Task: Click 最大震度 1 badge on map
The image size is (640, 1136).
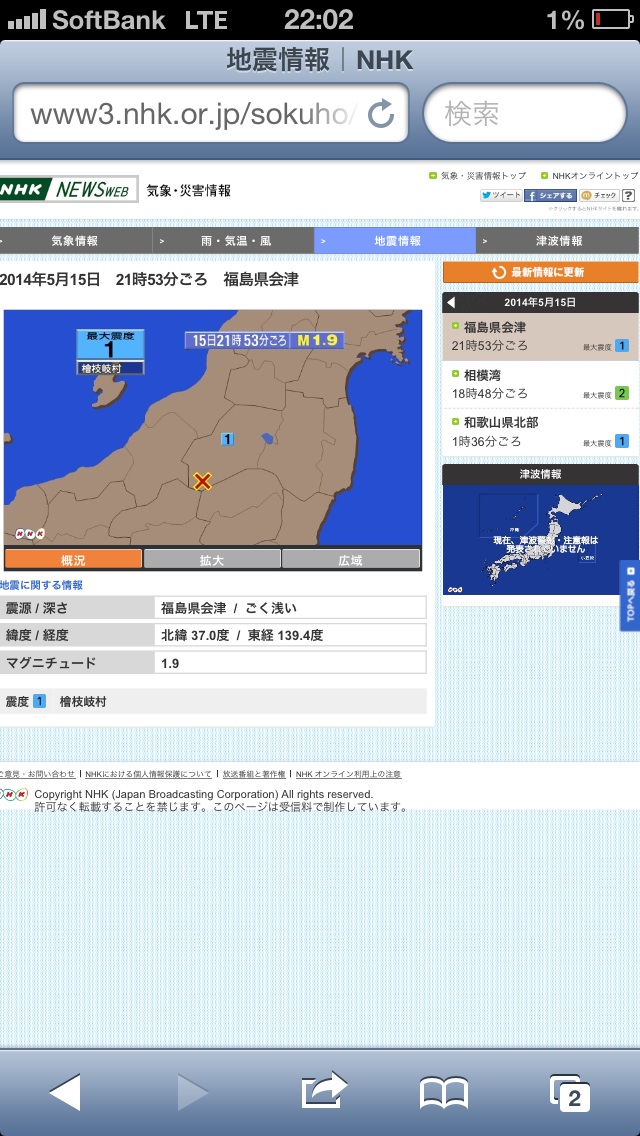Action: [x=110, y=346]
